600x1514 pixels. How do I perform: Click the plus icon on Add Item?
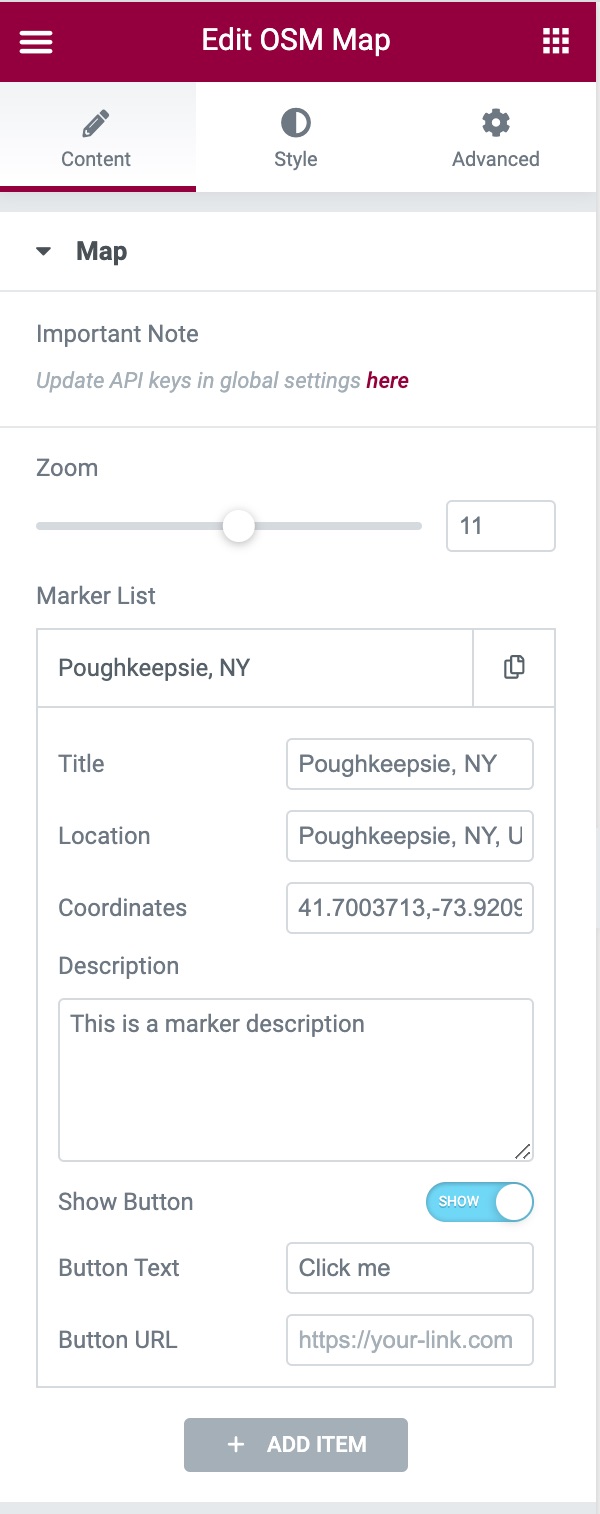pyautogui.click(x=236, y=1444)
